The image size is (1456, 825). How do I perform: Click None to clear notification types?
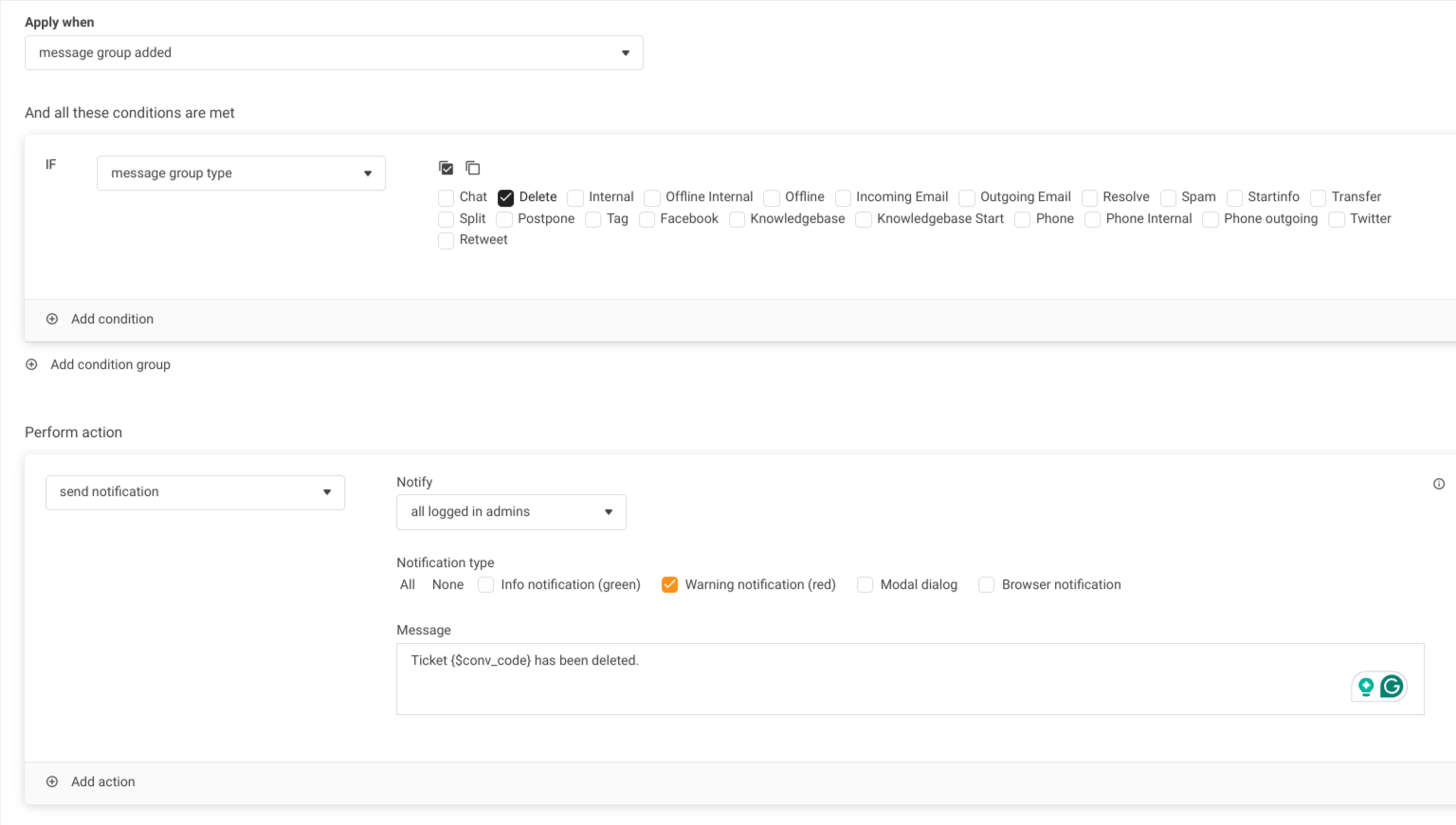click(x=447, y=585)
